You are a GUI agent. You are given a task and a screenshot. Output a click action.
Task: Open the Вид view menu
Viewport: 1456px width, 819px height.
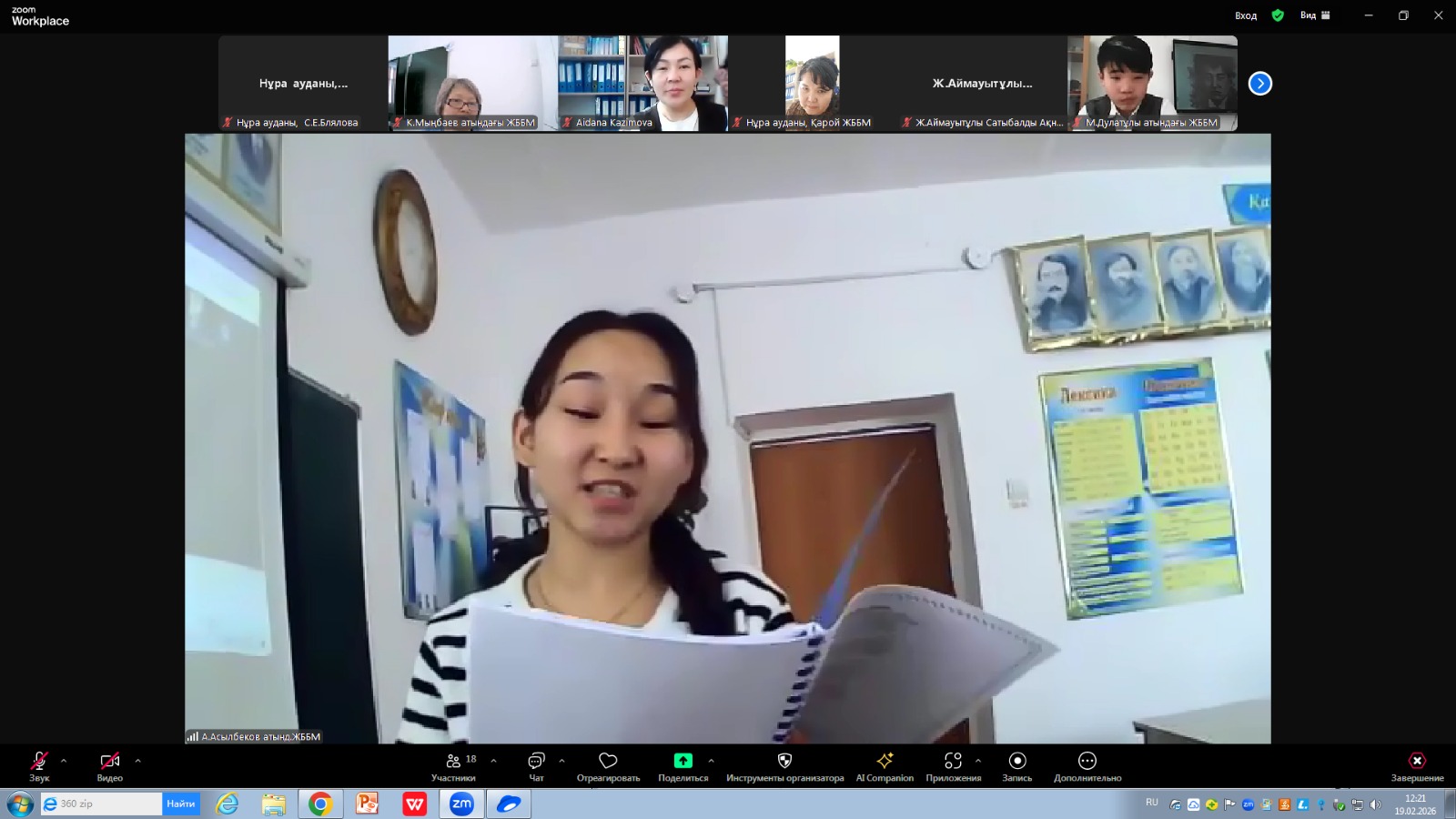click(x=1315, y=15)
